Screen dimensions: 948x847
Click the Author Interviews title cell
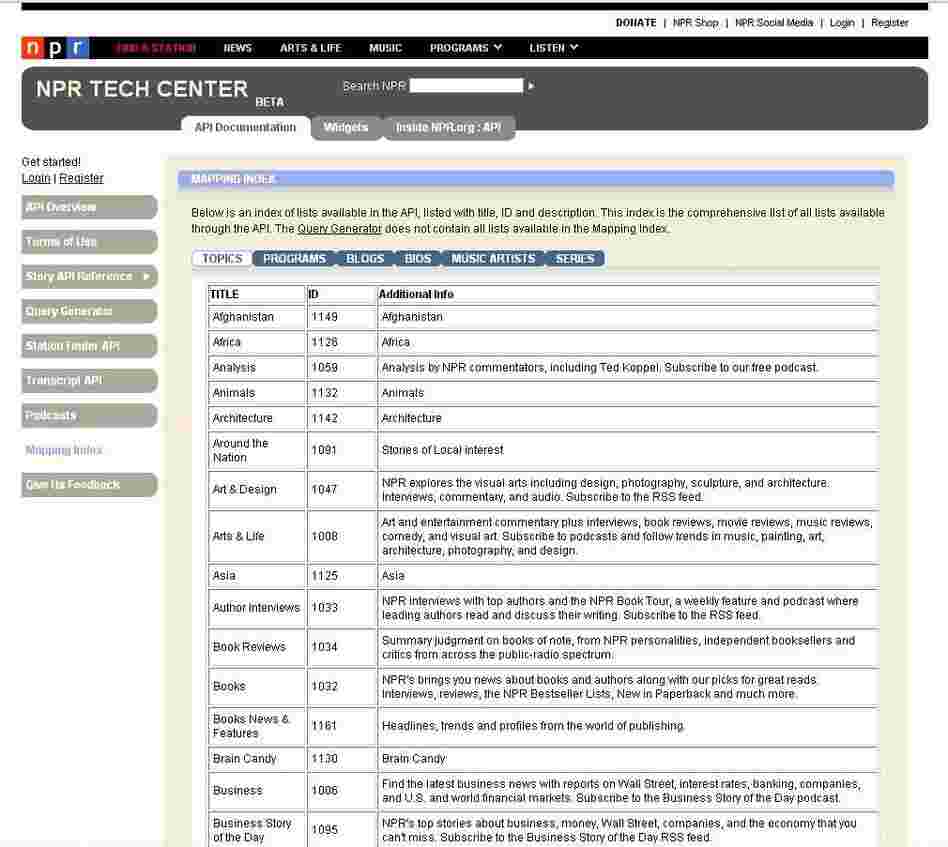click(257, 609)
